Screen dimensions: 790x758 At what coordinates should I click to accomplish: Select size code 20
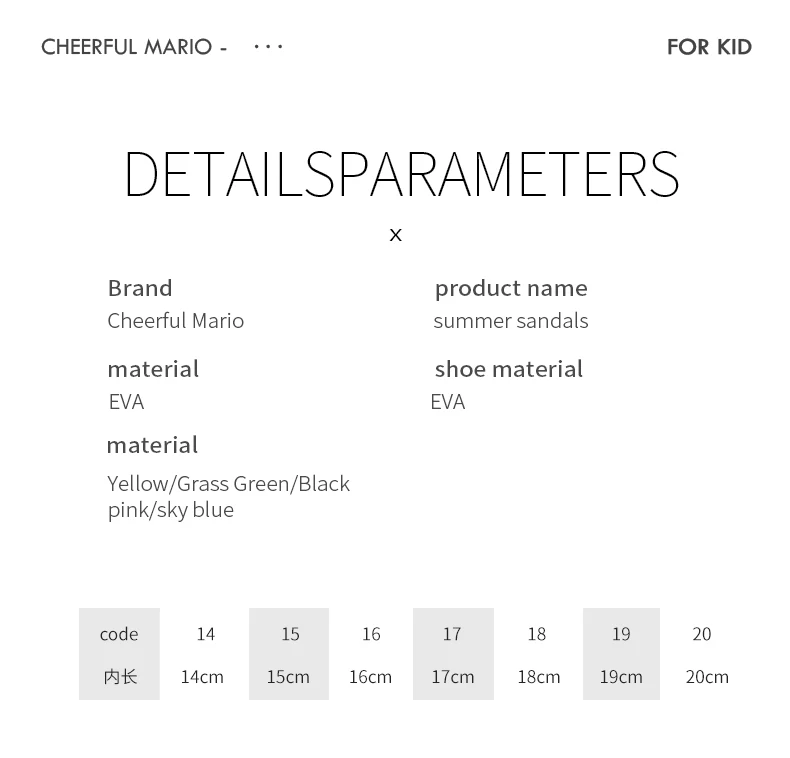coord(702,634)
